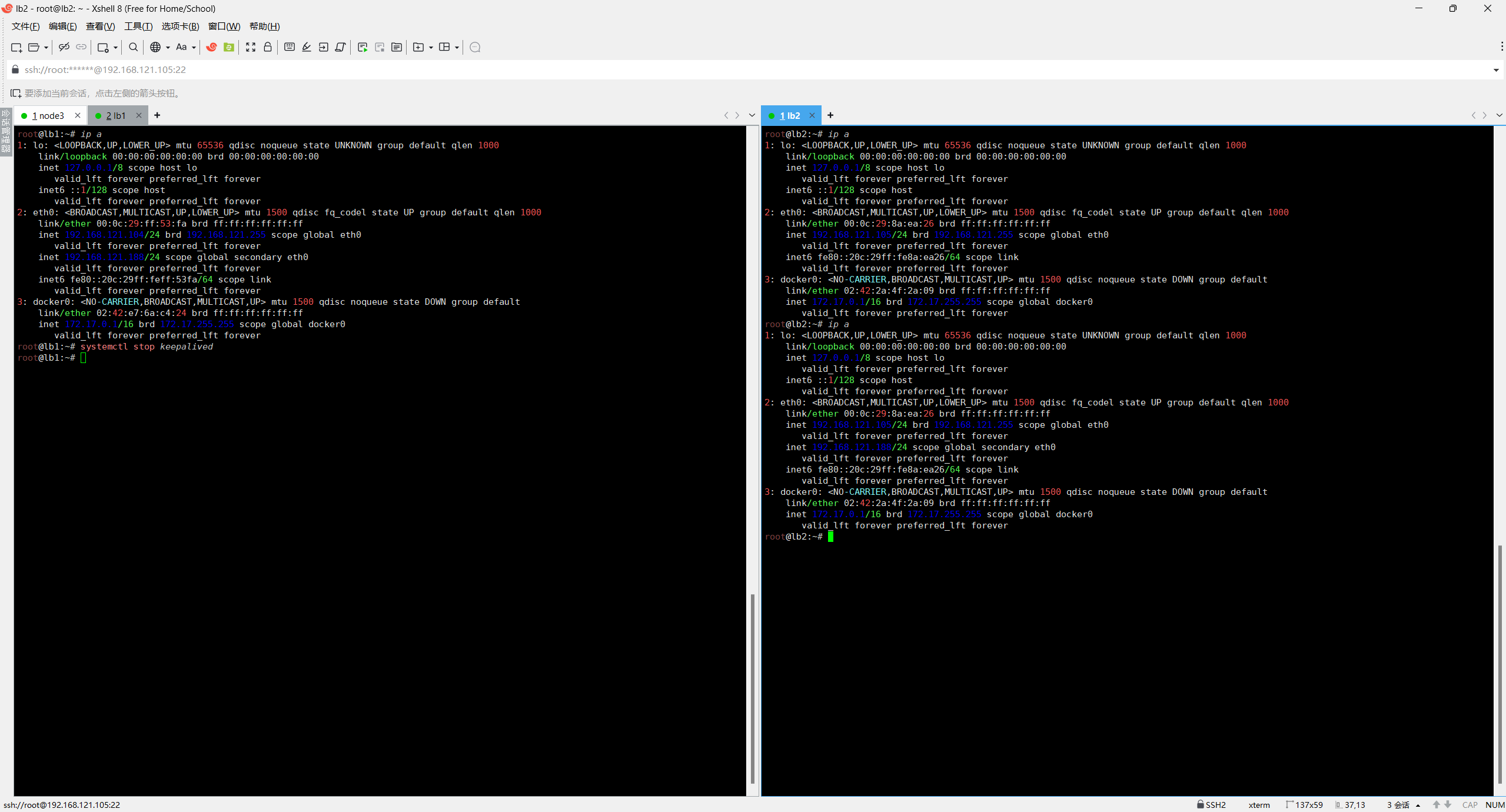Click add current session arrow button

click(x=15, y=94)
